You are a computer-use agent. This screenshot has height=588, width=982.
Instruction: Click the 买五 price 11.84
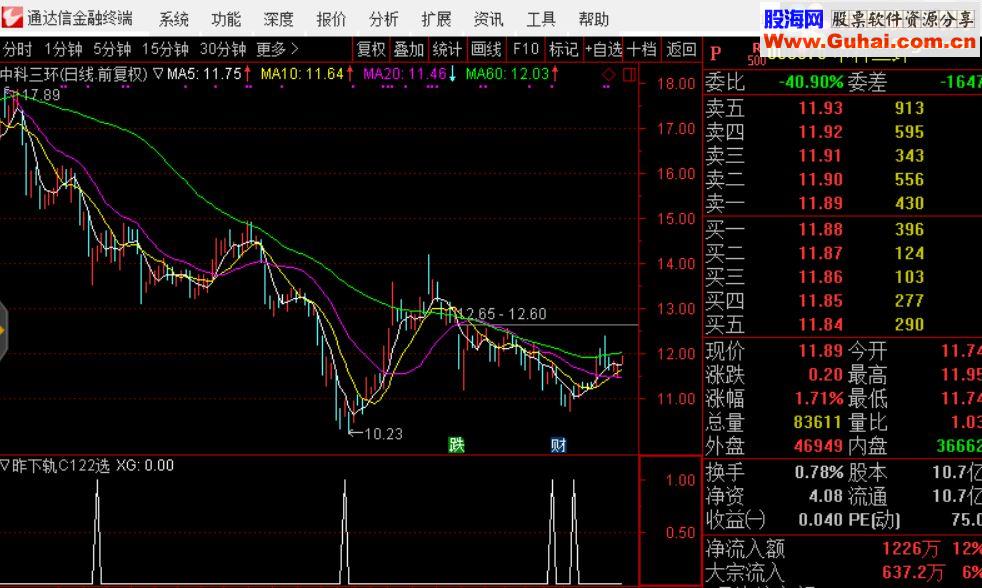pos(820,325)
